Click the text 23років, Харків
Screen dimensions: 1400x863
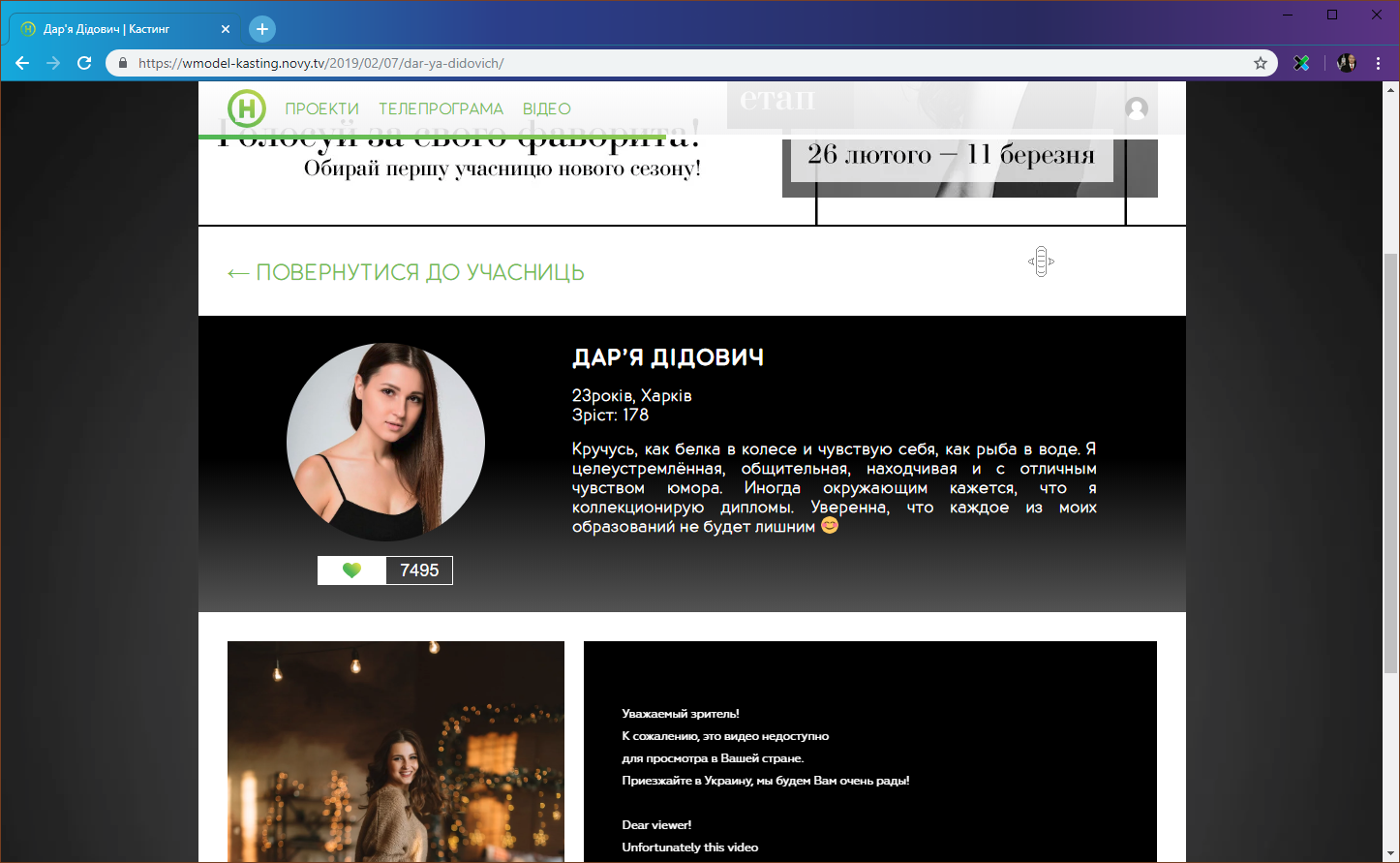click(x=632, y=395)
